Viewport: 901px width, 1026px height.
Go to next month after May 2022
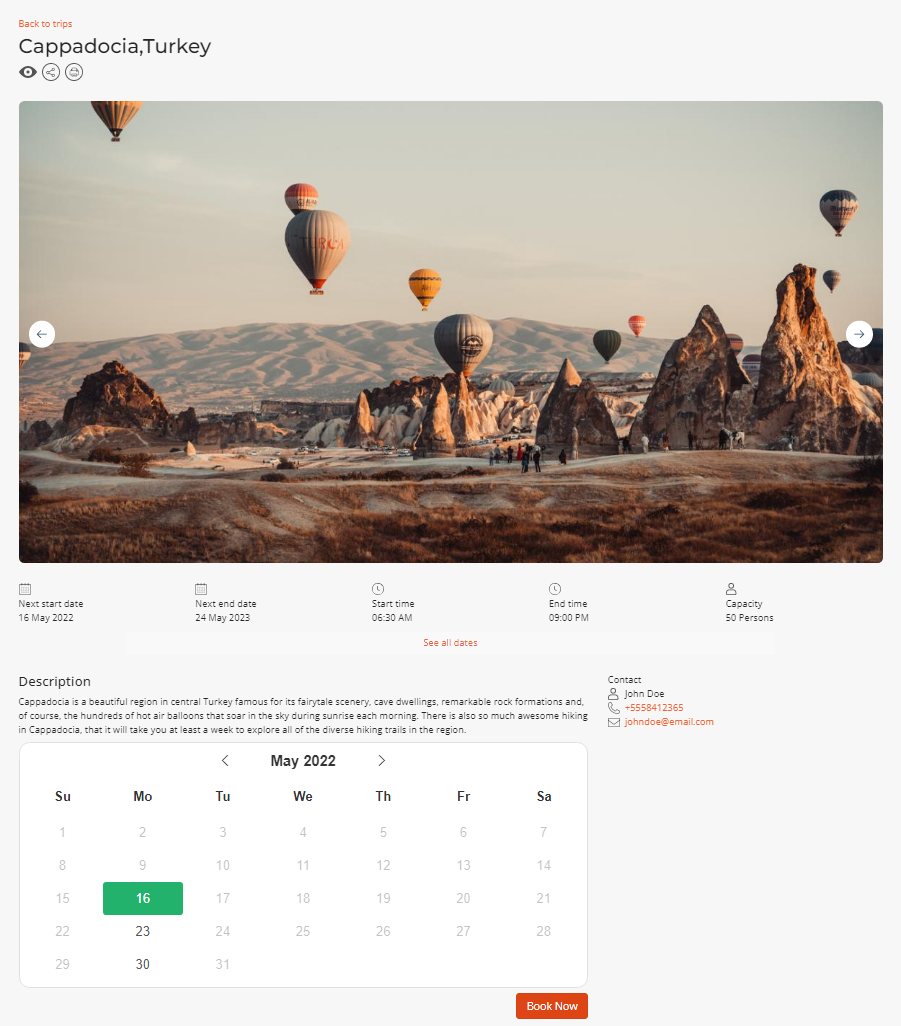(x=381, y=760)
